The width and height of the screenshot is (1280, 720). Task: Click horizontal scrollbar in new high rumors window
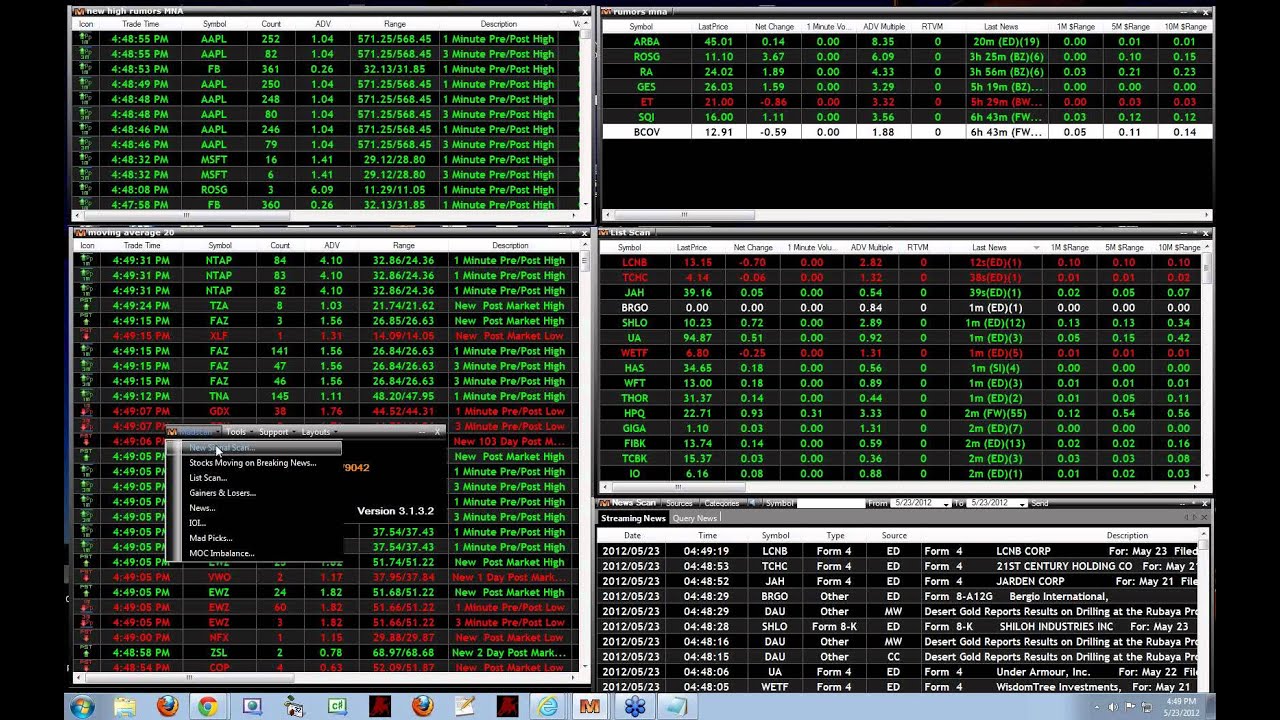[x=186, y=215]
